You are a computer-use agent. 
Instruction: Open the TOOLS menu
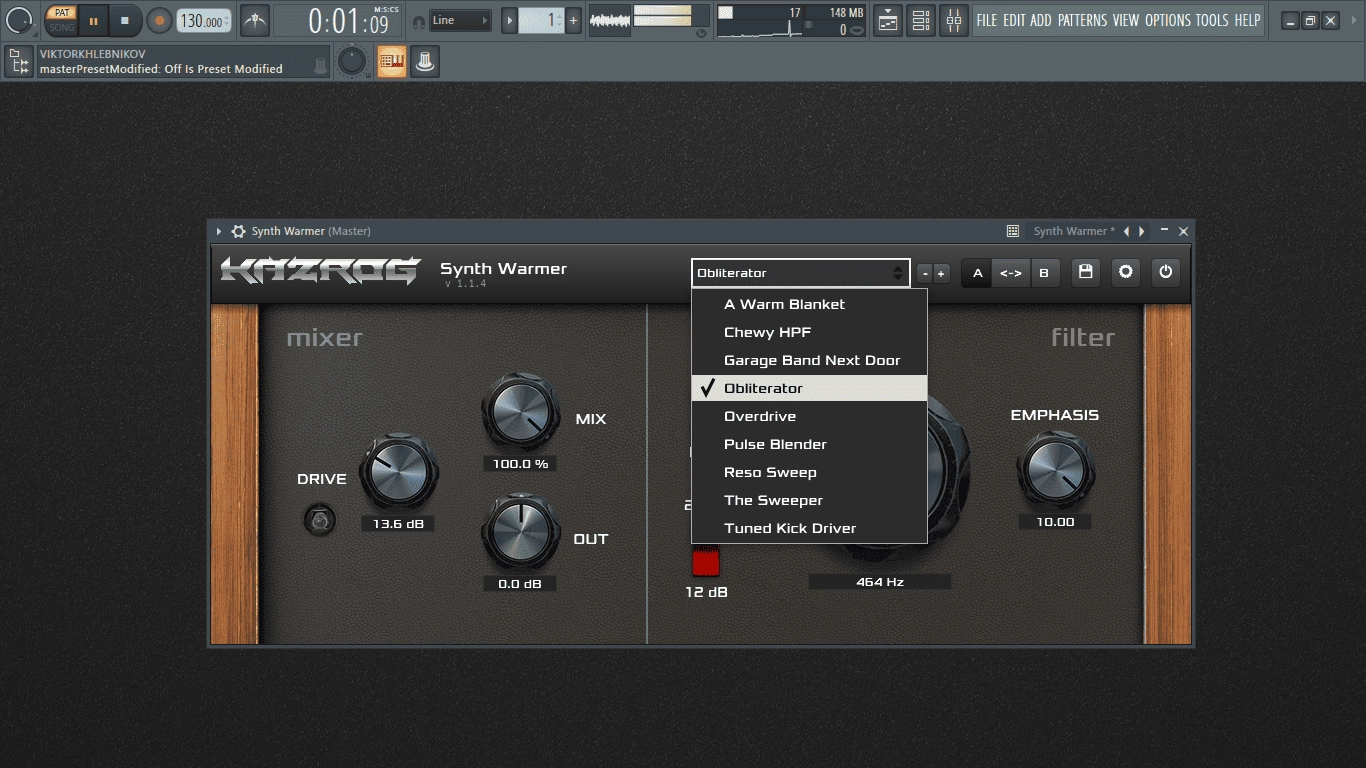pos(1212,20)
